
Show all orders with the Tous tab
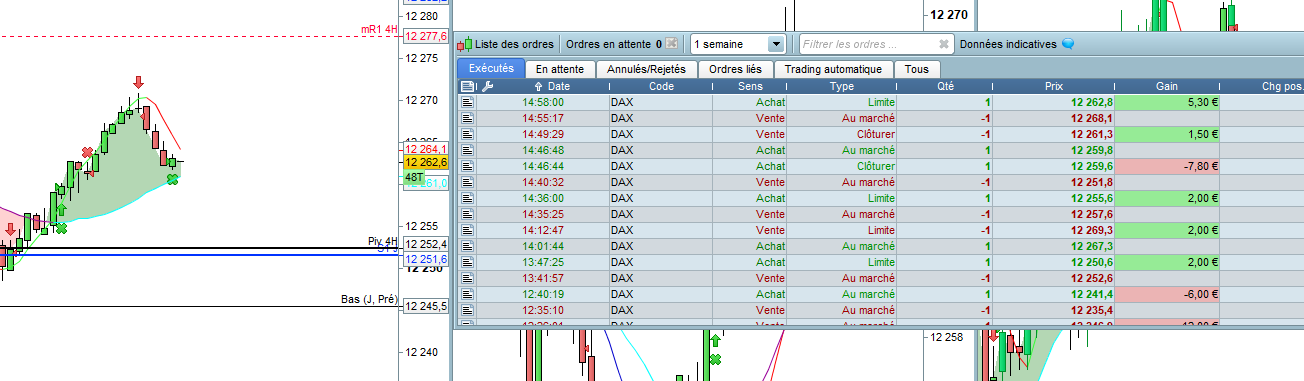[x=916, y=69]
